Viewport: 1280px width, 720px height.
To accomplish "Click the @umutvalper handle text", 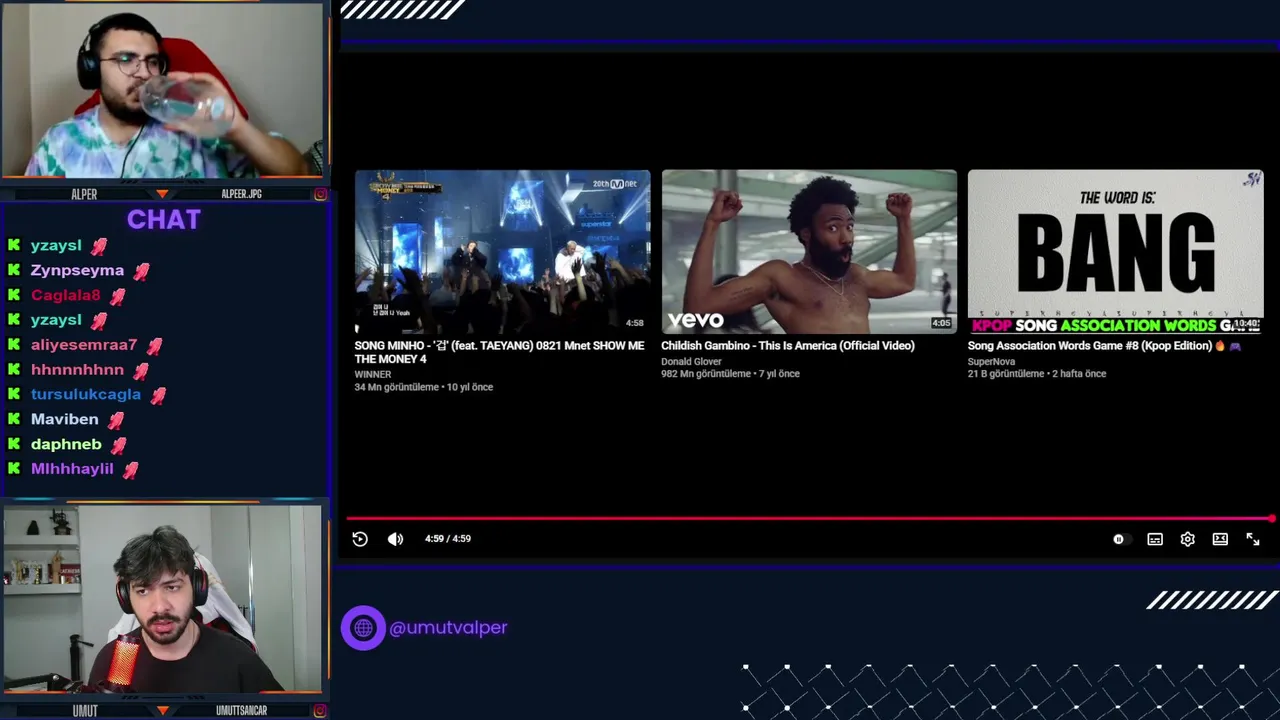I will pos(448,628).
